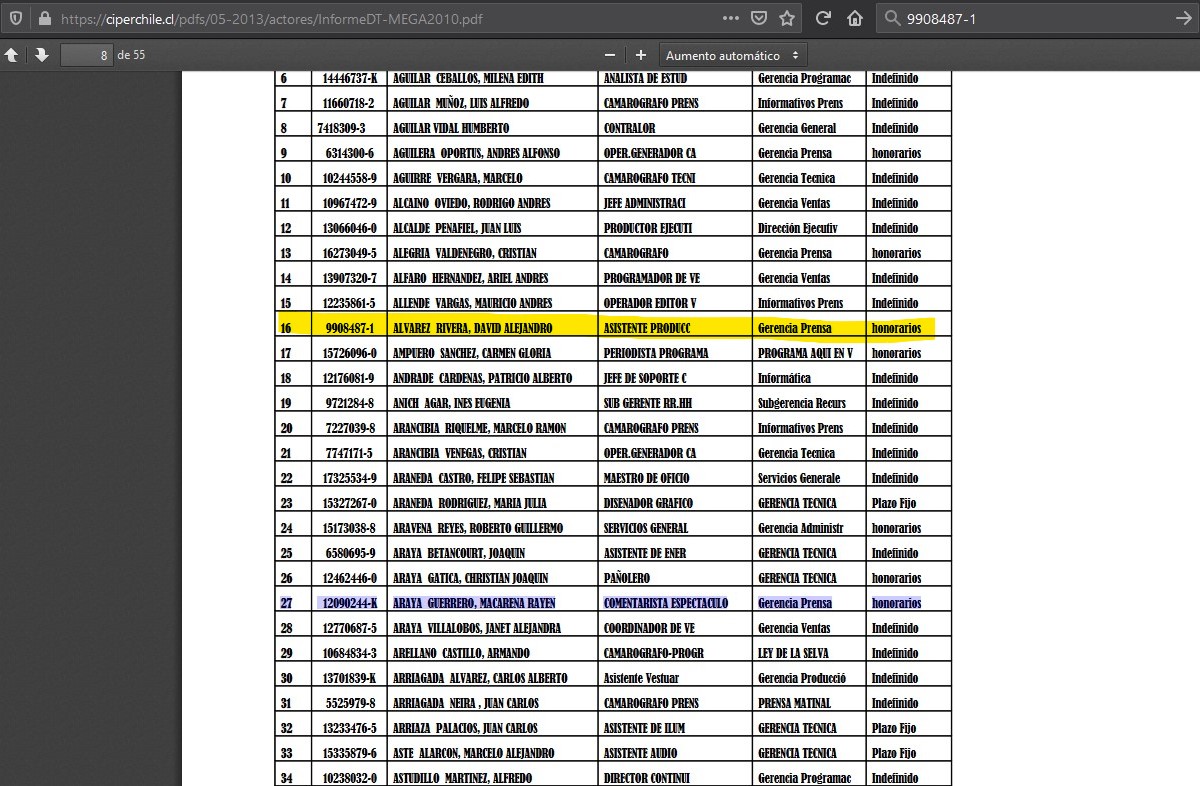Click the cell COMENTARISTA ESPECTACULO
Viewport: 1200px width, 786px height.
666,603
